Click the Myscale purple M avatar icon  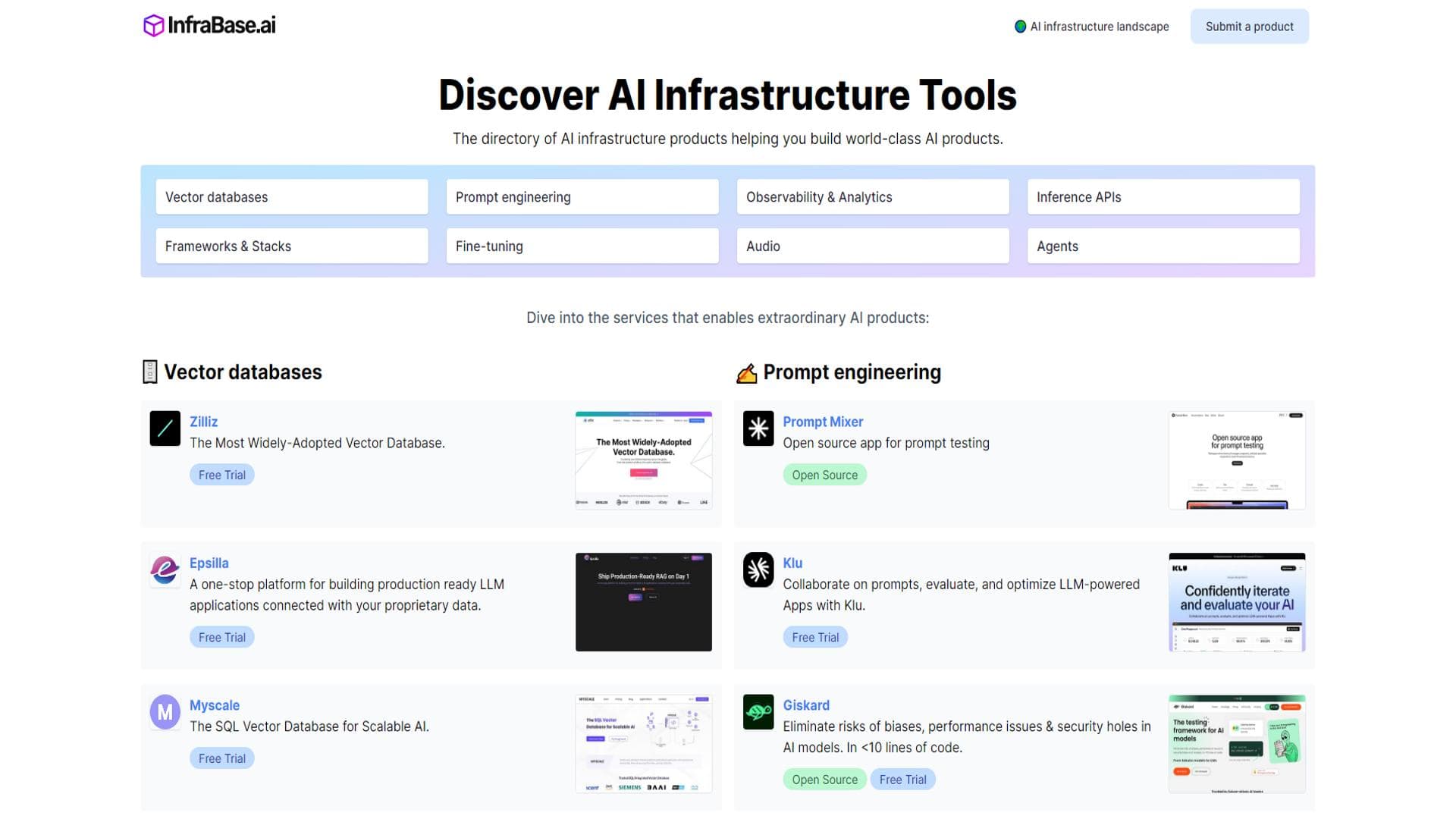165,712
